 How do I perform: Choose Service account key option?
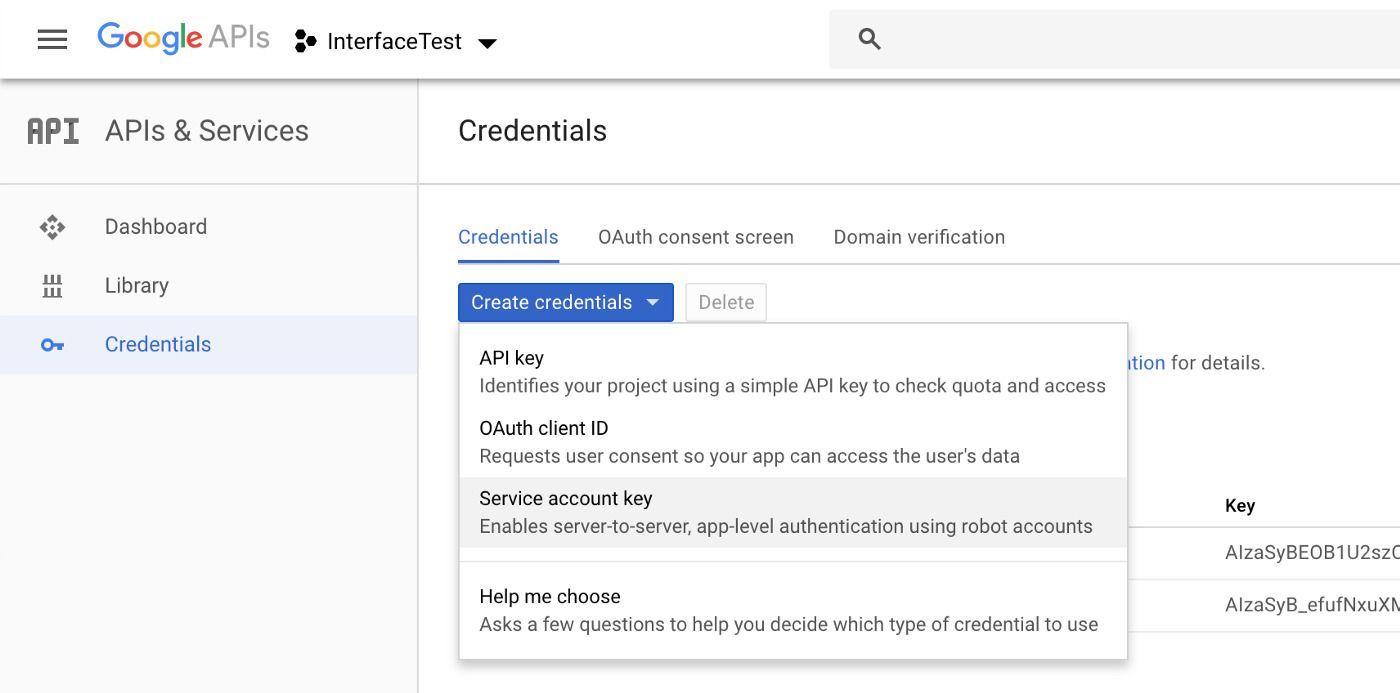[793, 512]
